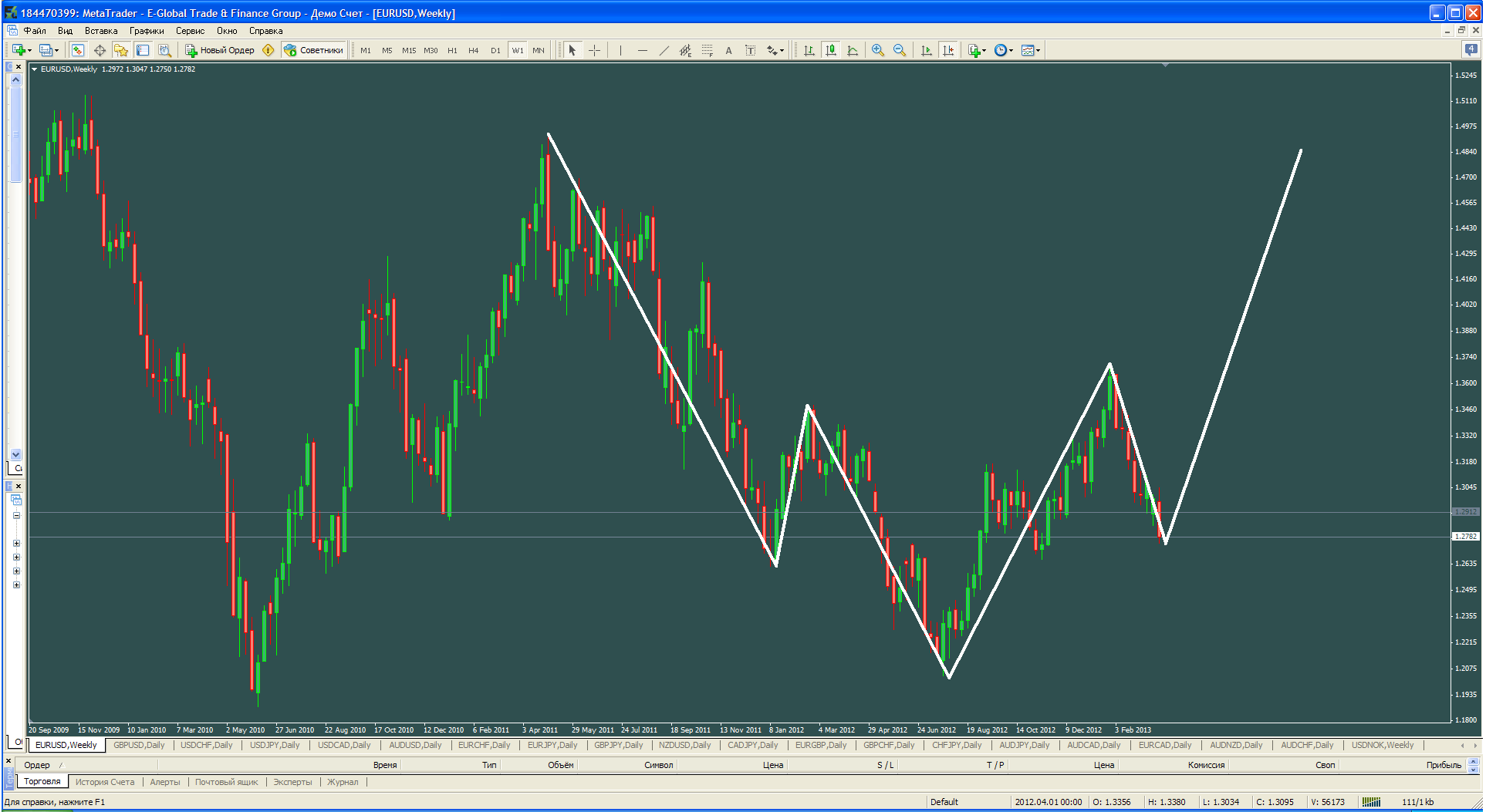Screen dimensions: 1486x812
Task: Choose the text label tool
Action: click(x=728, y=50)
